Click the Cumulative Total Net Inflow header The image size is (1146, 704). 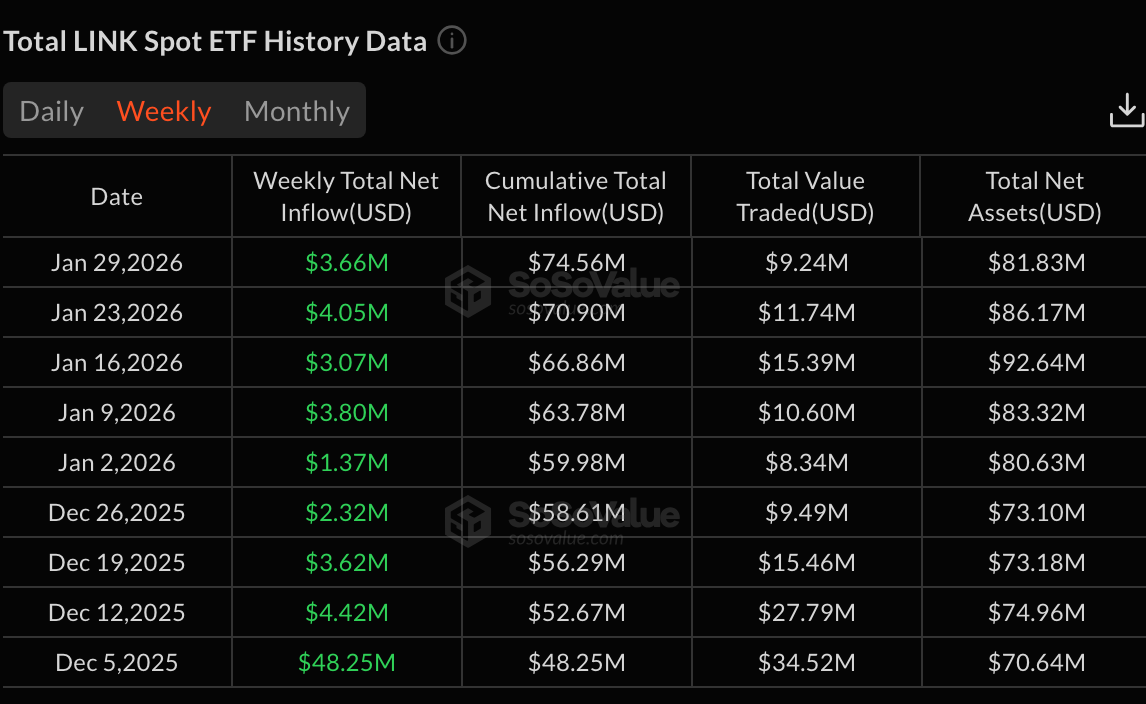point(576,197)
